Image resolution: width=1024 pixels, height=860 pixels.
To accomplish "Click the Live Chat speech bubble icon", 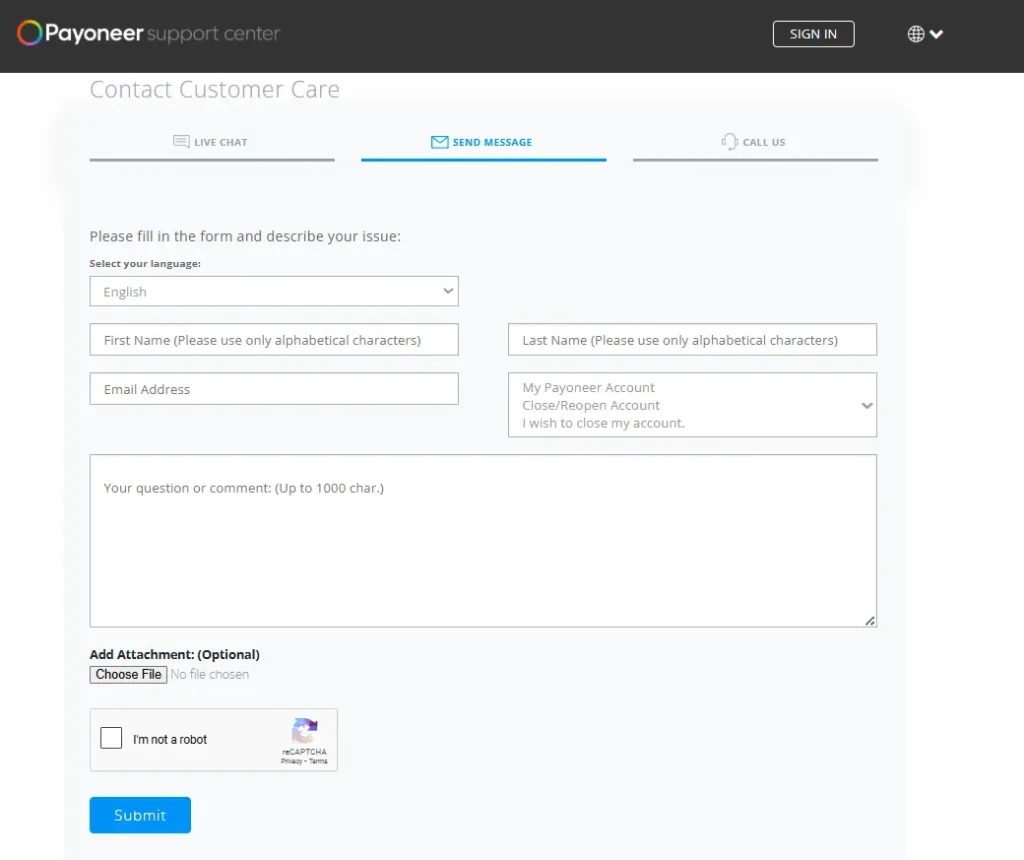I will (181, 142).
